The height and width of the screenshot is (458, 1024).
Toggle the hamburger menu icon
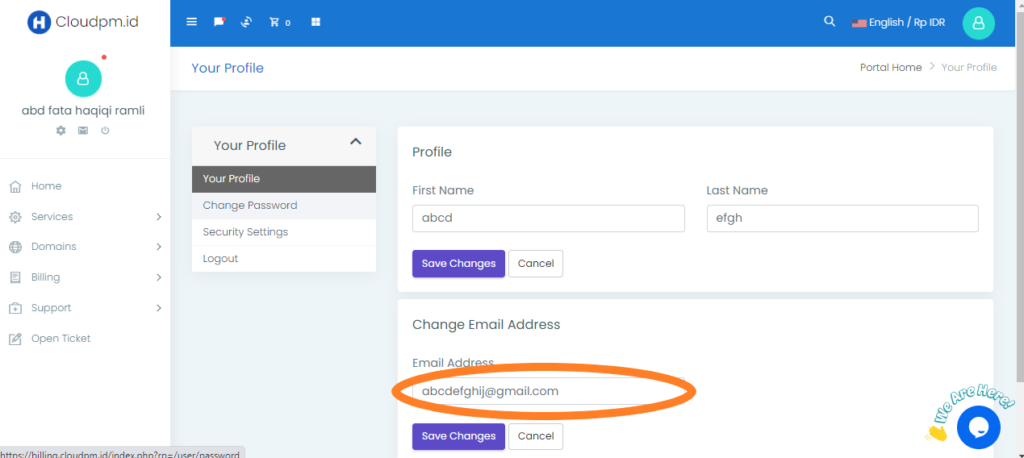coord(191,22)
